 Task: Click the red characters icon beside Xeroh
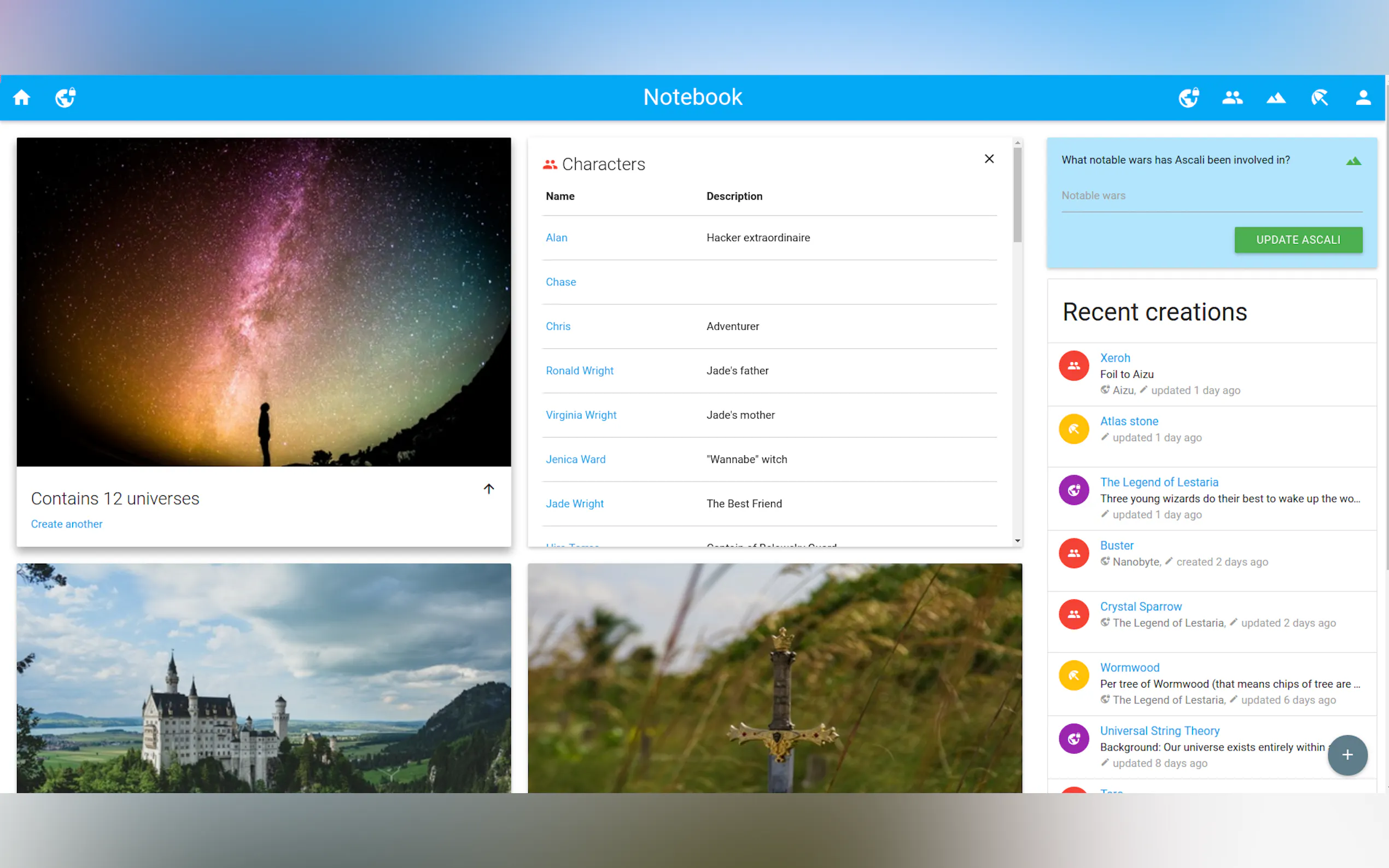[1074, 365]
